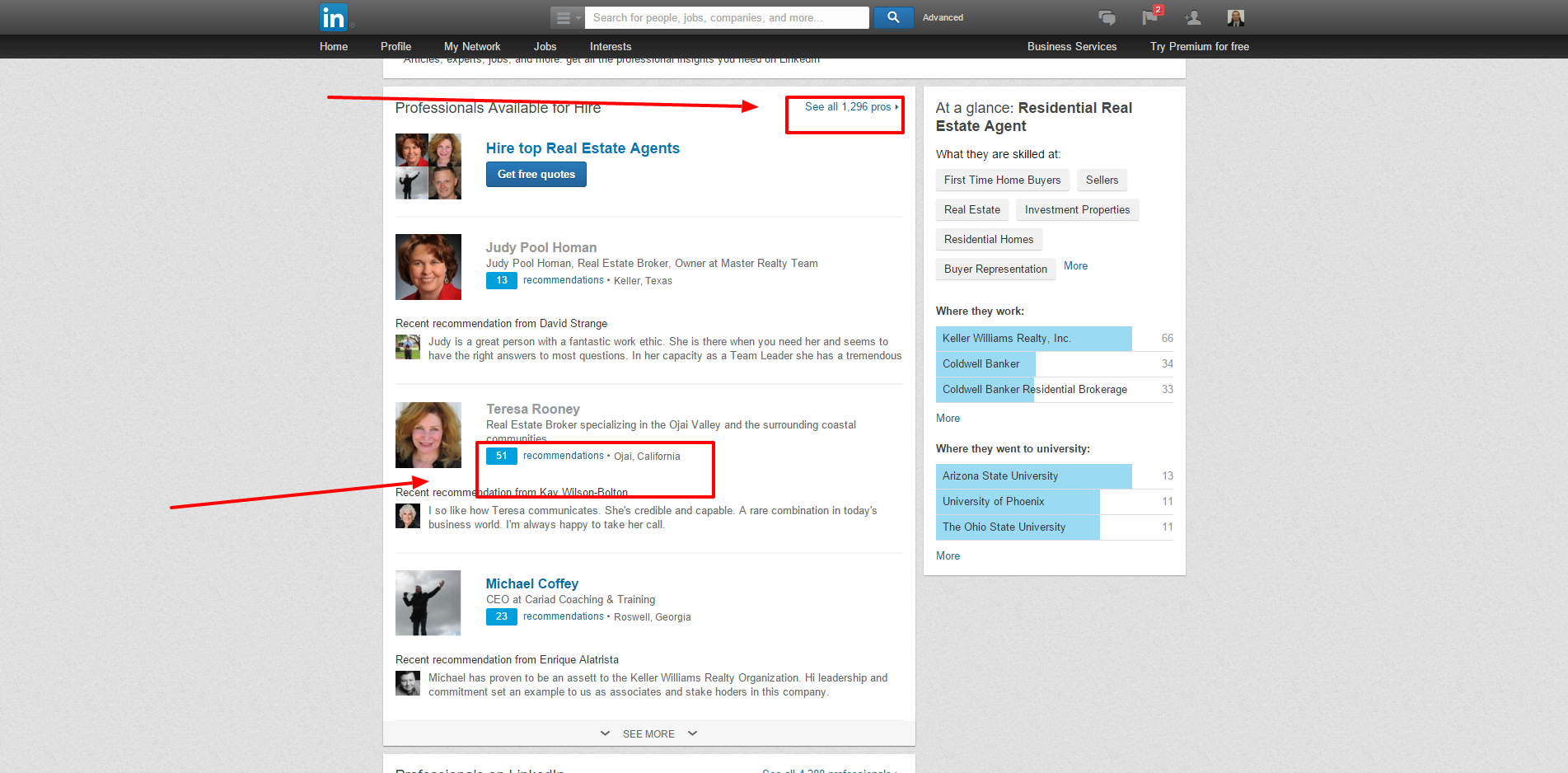Click the Get free quotes button

536,174
